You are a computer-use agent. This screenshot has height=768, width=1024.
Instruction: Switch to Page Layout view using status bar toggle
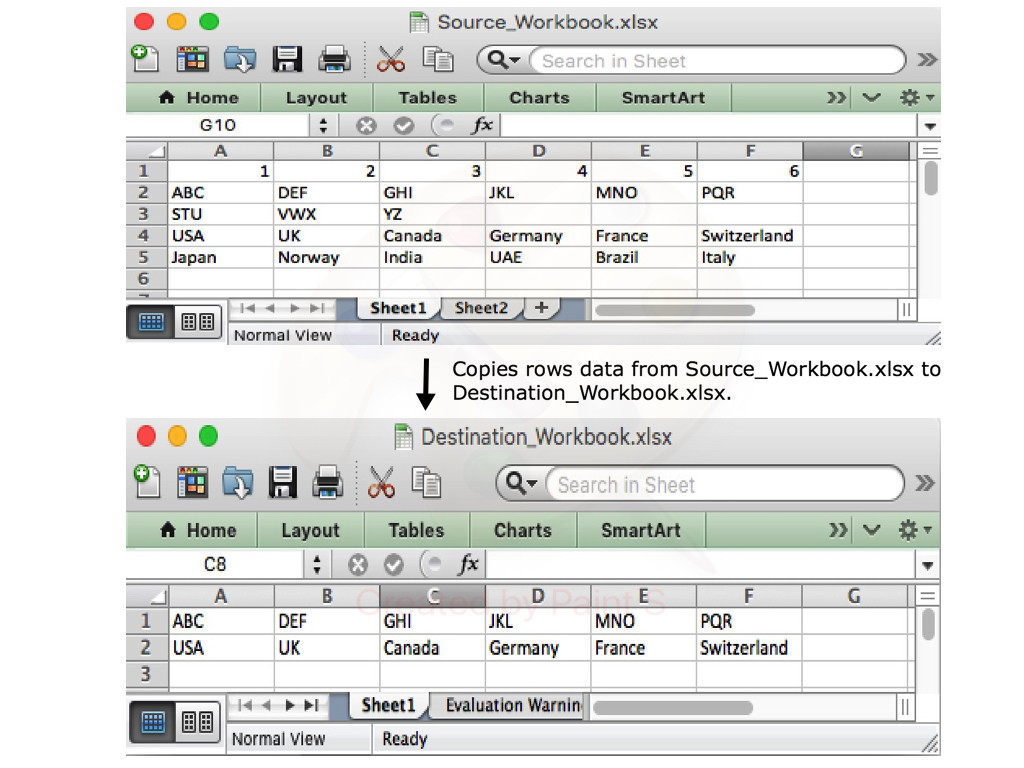[196, 321]
